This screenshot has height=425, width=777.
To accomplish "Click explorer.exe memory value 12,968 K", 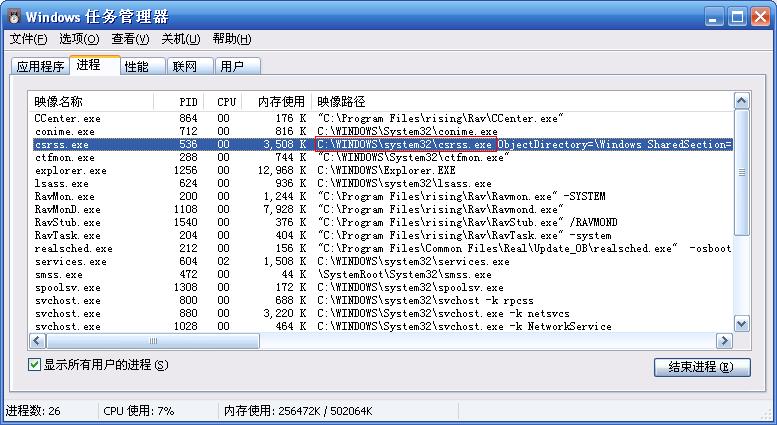I will click(x=282, y=170).
